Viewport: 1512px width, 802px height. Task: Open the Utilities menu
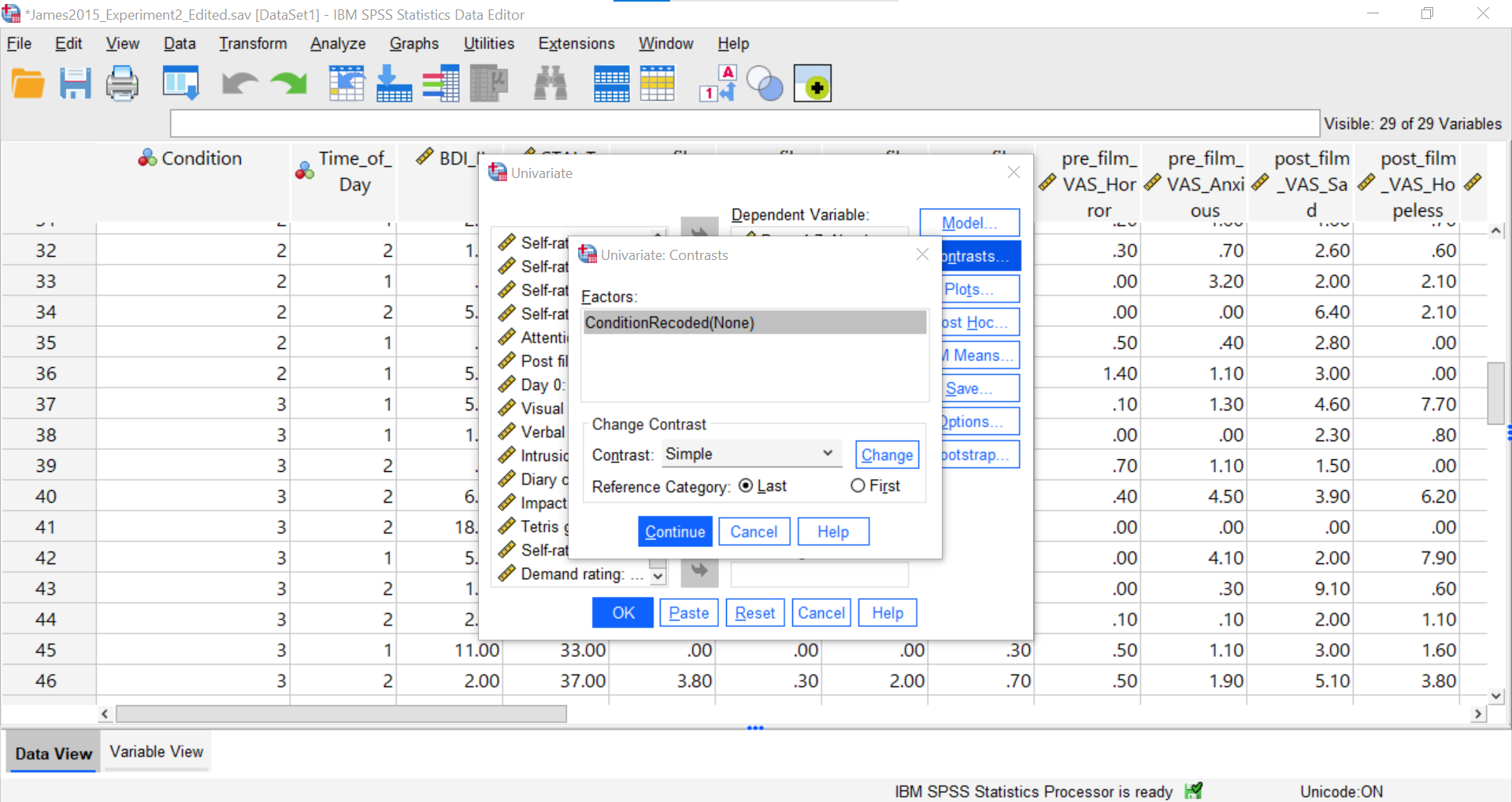489,43
